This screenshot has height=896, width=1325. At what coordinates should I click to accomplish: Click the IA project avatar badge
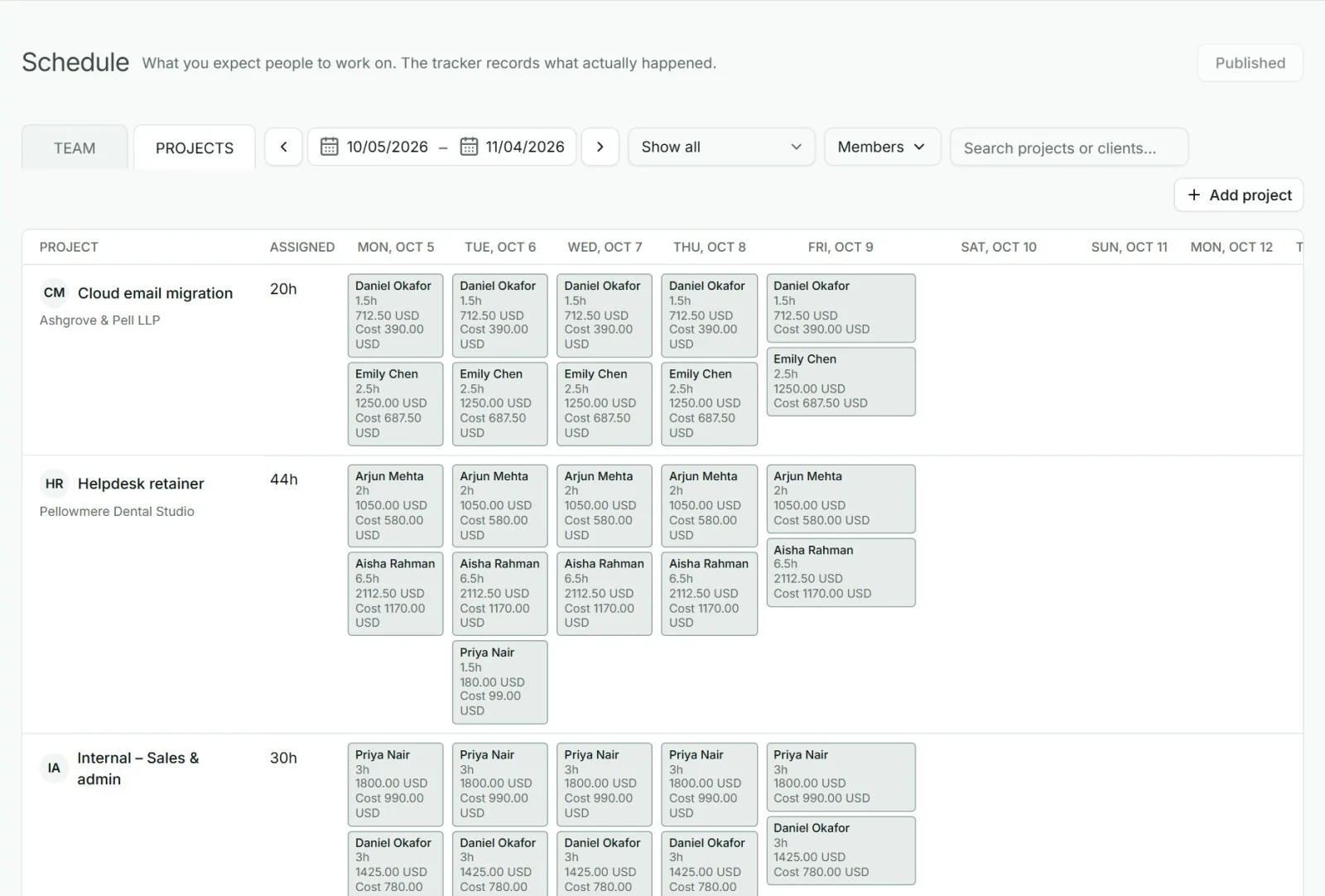[54, 768]
